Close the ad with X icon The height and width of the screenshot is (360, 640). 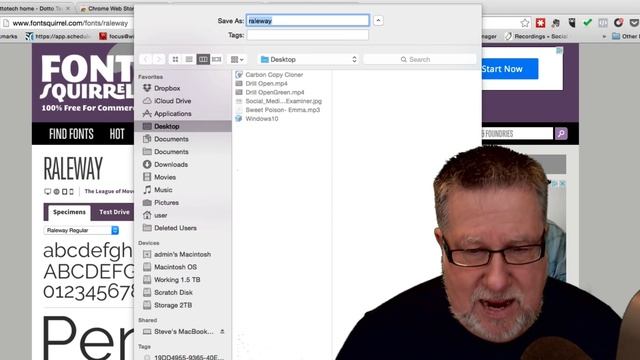(562, 184)
